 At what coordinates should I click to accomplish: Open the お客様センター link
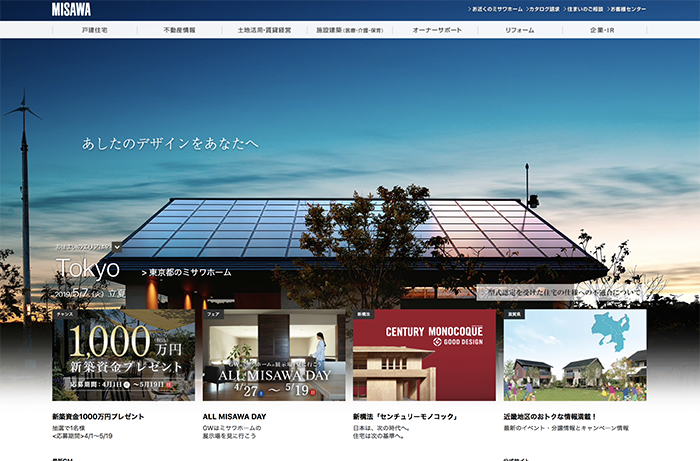tap(626, 9)
